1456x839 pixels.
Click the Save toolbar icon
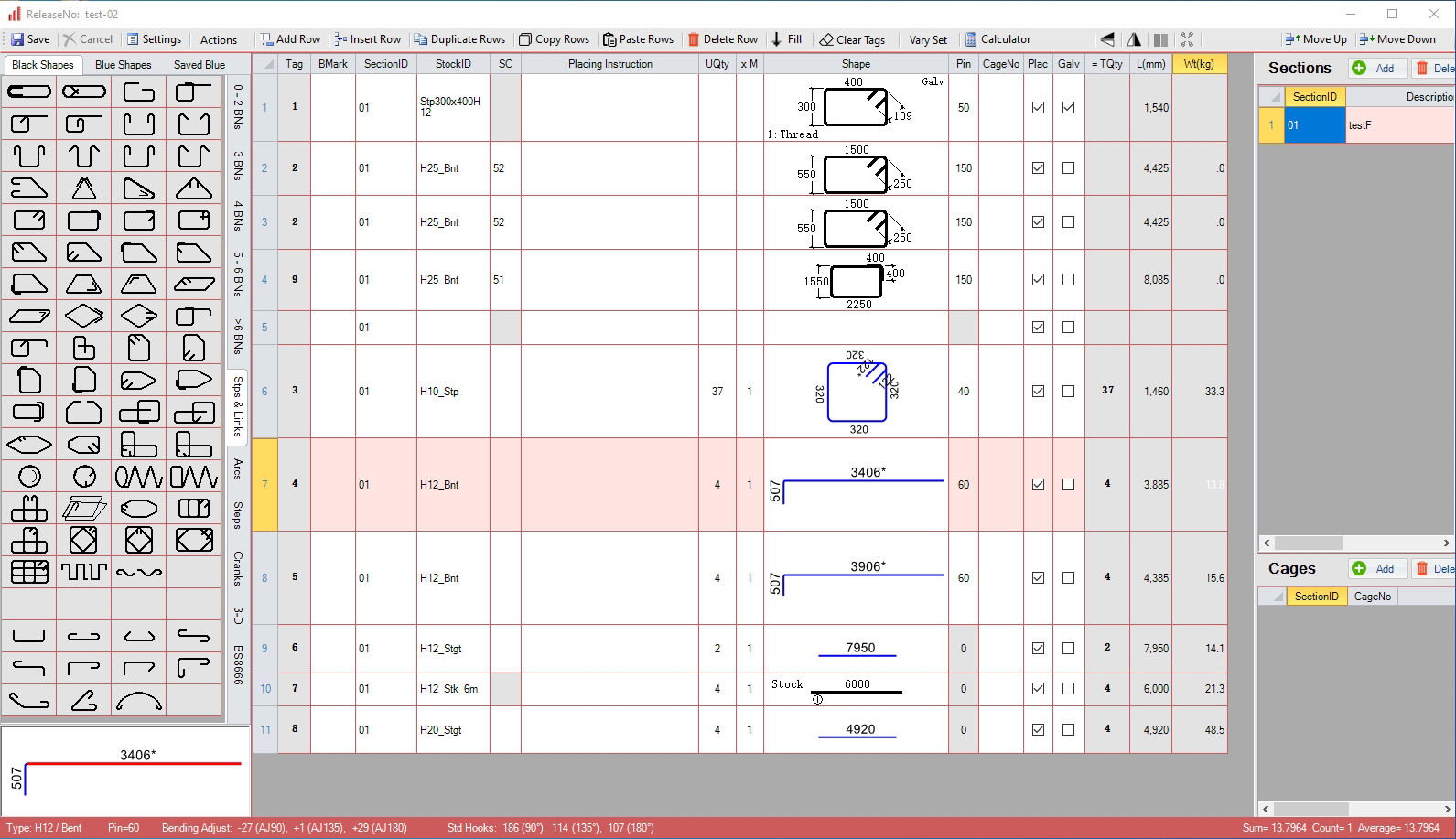[x=17, y=39]
